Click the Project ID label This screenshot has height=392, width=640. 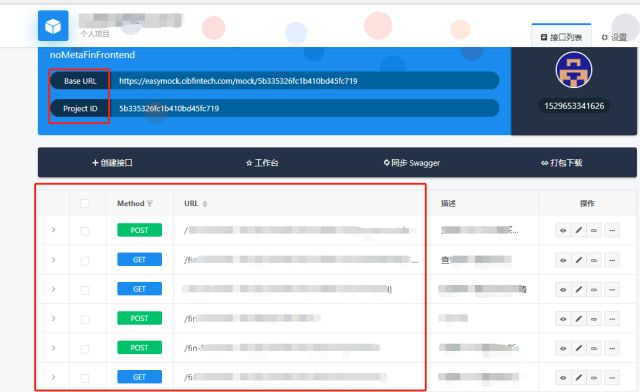(x=80, y=108)
